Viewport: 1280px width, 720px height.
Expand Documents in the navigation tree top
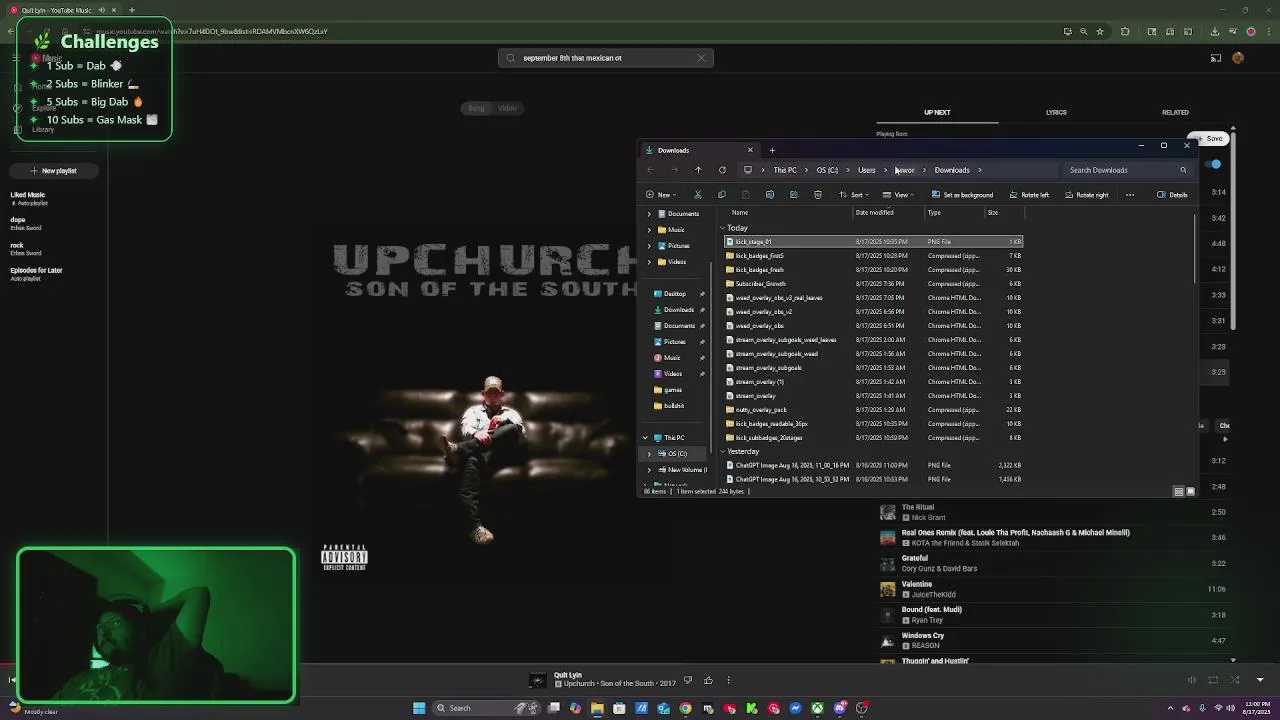649,214
